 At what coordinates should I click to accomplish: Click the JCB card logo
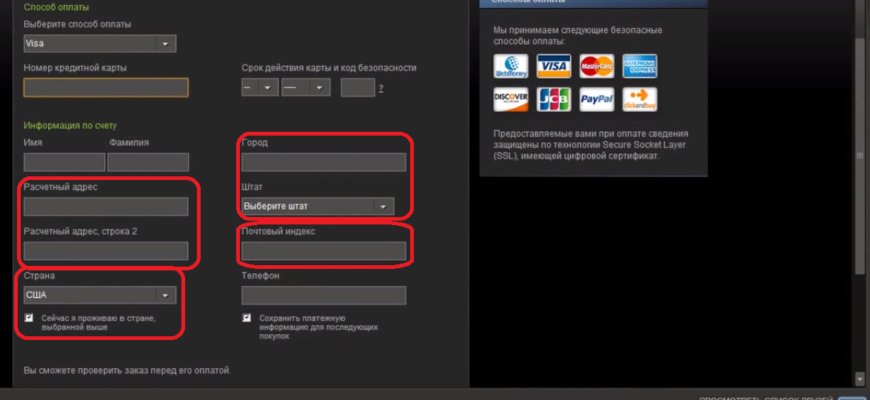(x=553, y=99)
